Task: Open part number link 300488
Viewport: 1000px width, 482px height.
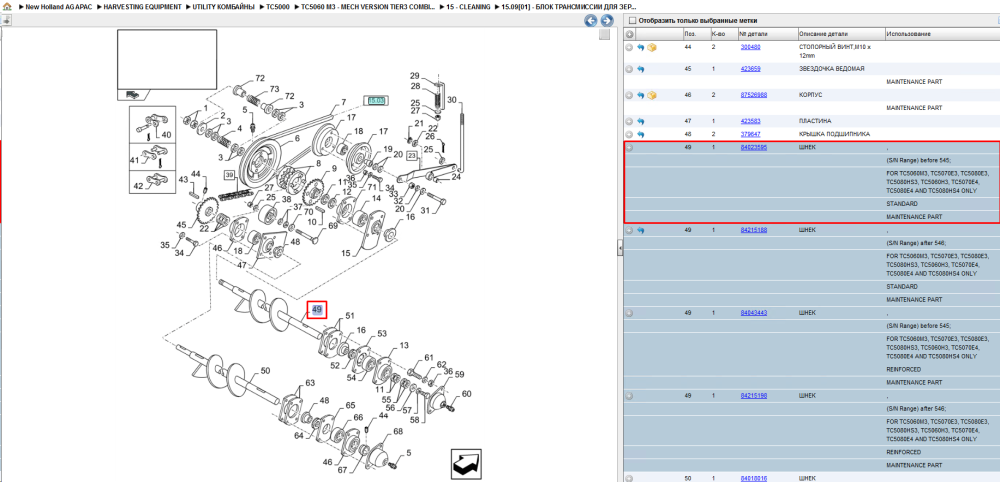Action: tap(750, 47)
